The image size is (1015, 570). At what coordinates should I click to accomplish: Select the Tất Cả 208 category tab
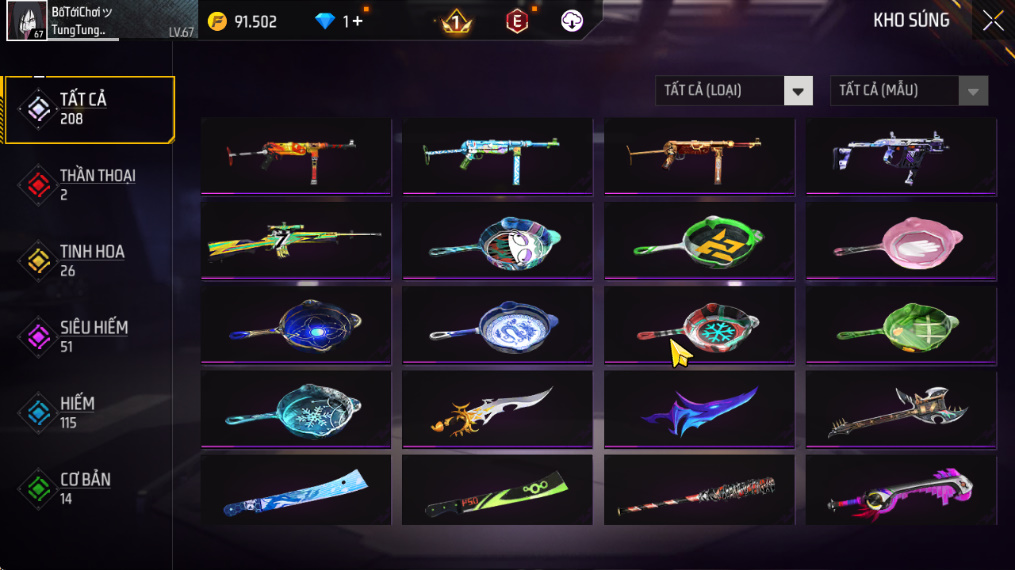coord(89,109)
